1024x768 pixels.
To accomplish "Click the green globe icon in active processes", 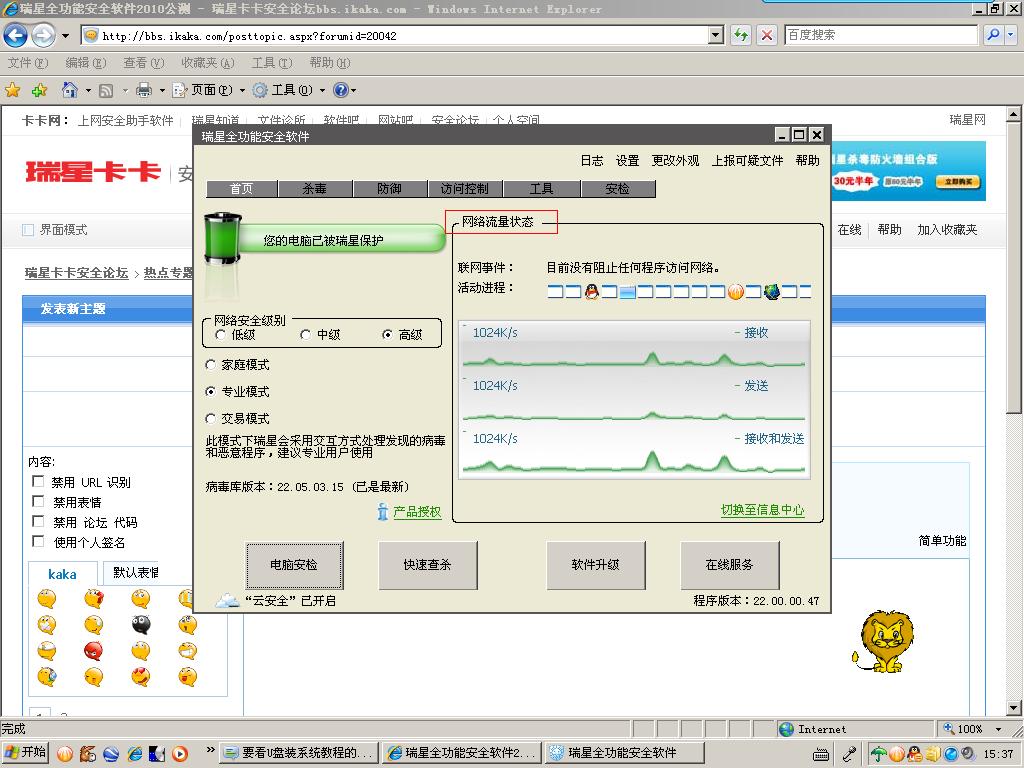I will click(772, 292).
